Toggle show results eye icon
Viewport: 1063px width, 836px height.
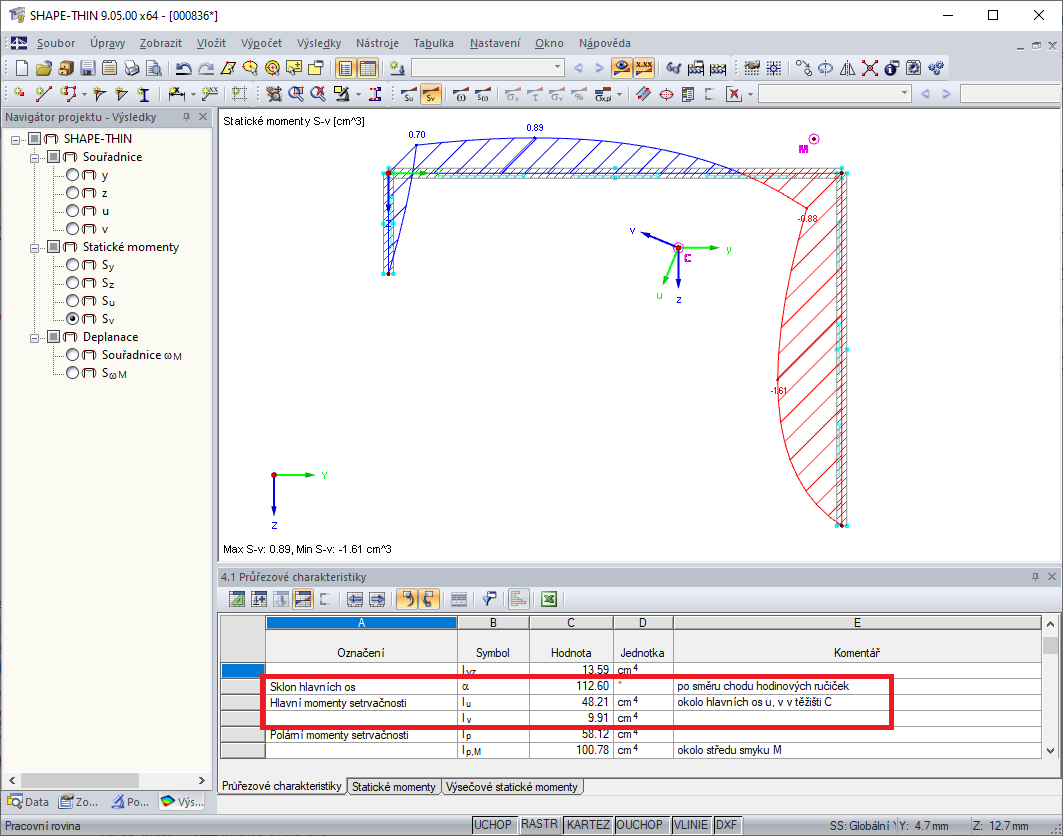pyautogui.click(x=621, y=68)
